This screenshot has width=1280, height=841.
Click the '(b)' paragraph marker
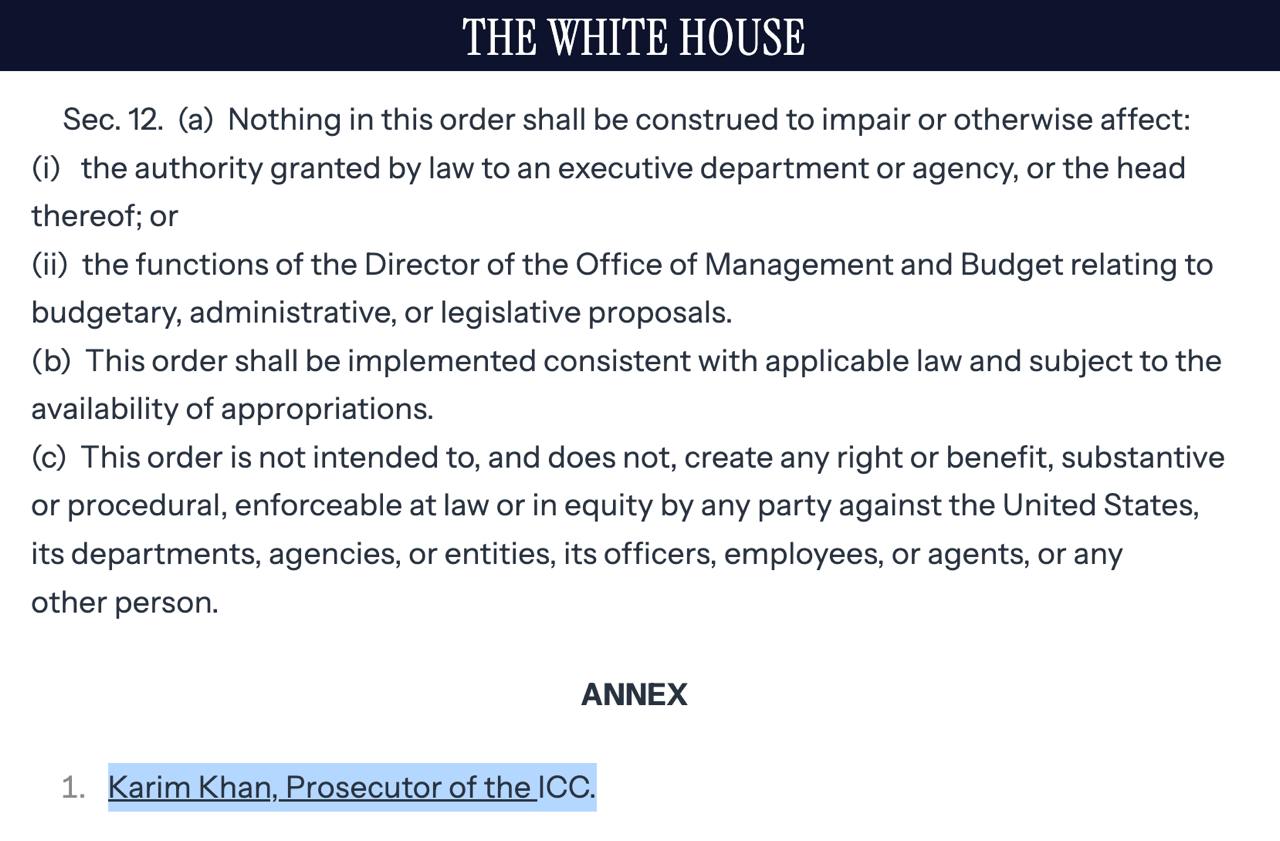click(x=50, y=361)
